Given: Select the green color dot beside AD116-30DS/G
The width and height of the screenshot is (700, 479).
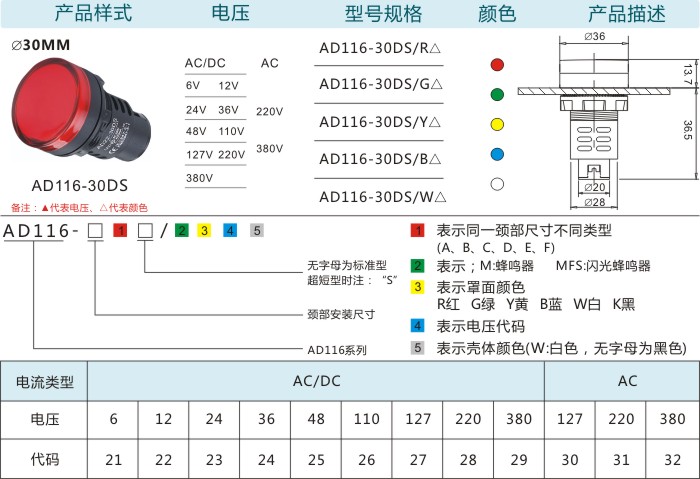Looking at the screenshot, I should (x=496, y=95).
